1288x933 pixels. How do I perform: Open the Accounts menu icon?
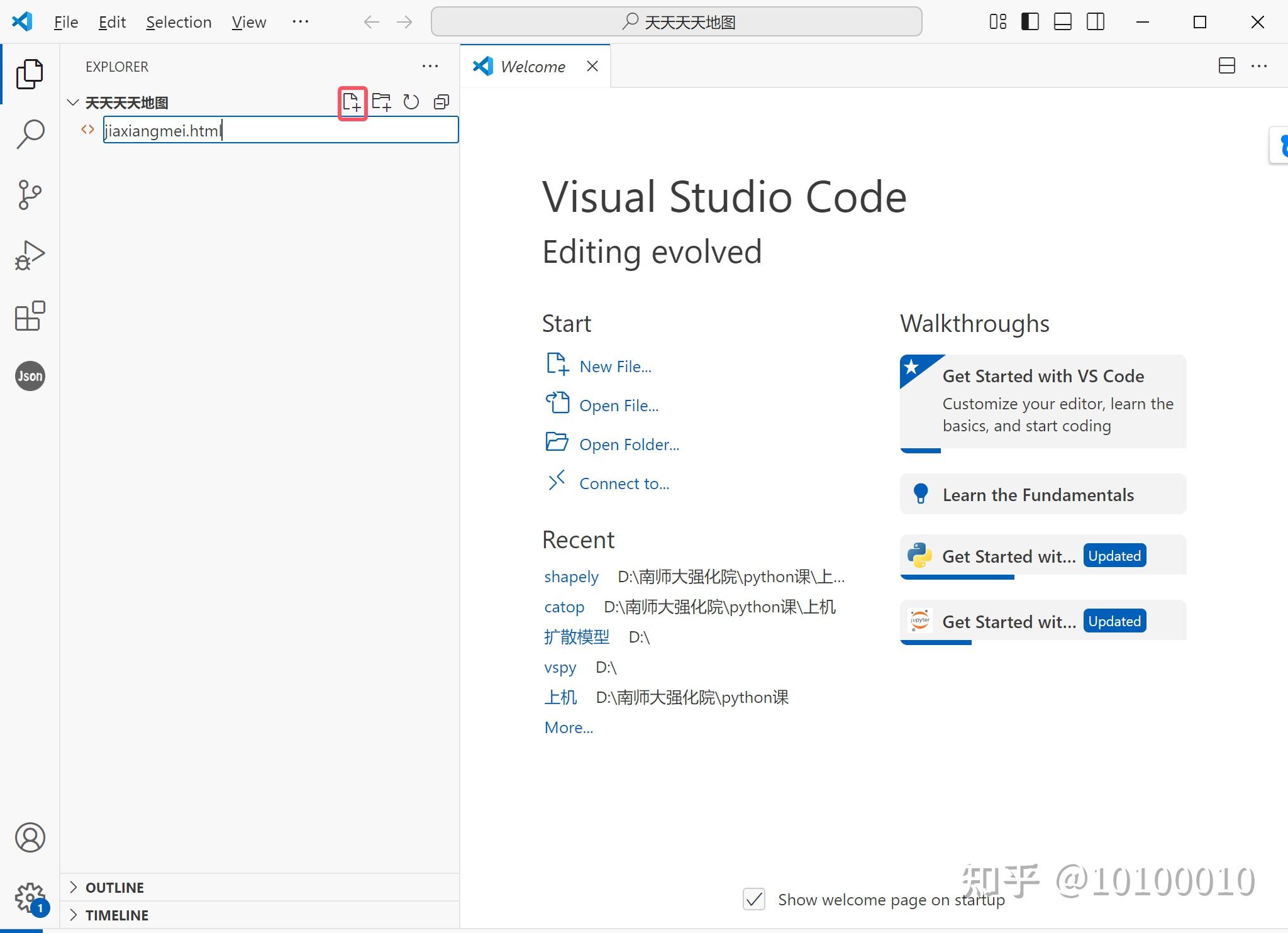click(x=30, y=837)
